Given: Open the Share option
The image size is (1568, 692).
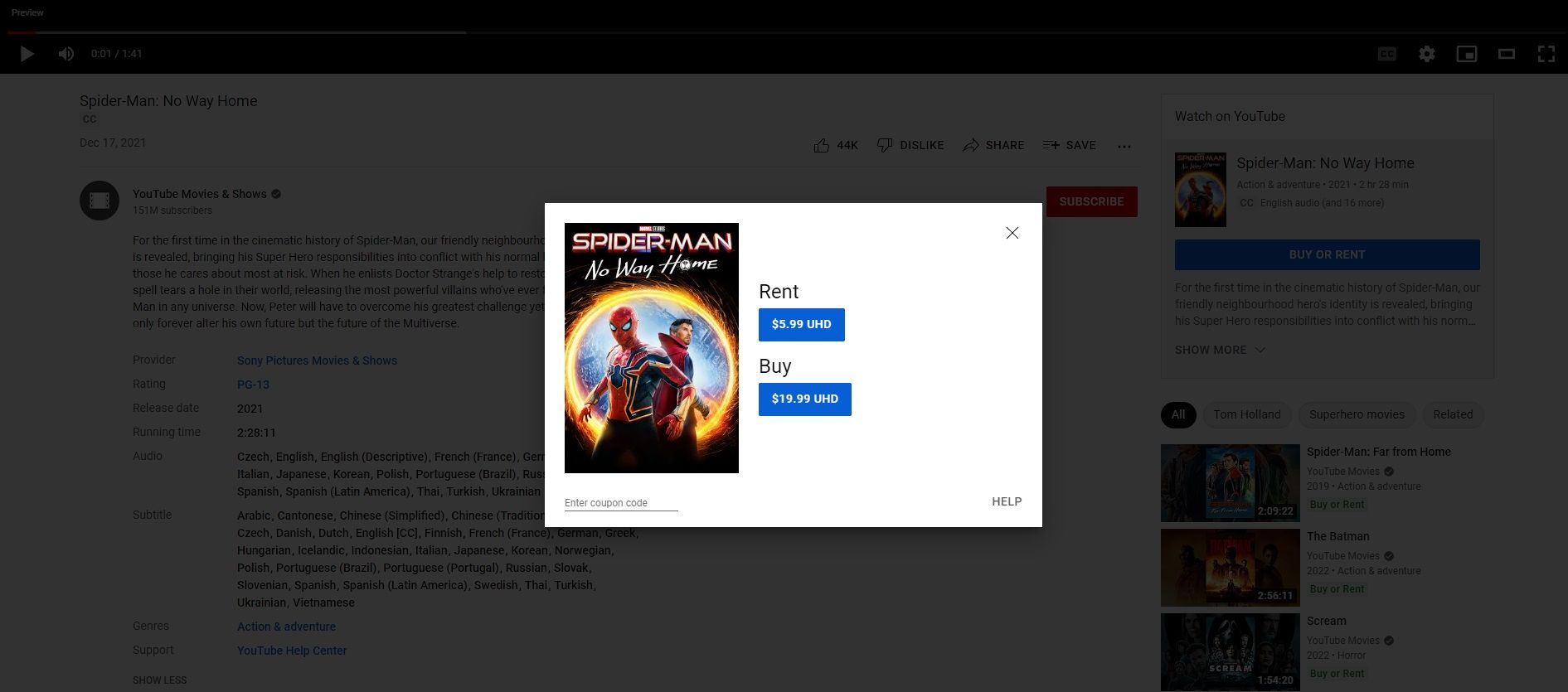Looking at the screenshot, I should point(993,145).
